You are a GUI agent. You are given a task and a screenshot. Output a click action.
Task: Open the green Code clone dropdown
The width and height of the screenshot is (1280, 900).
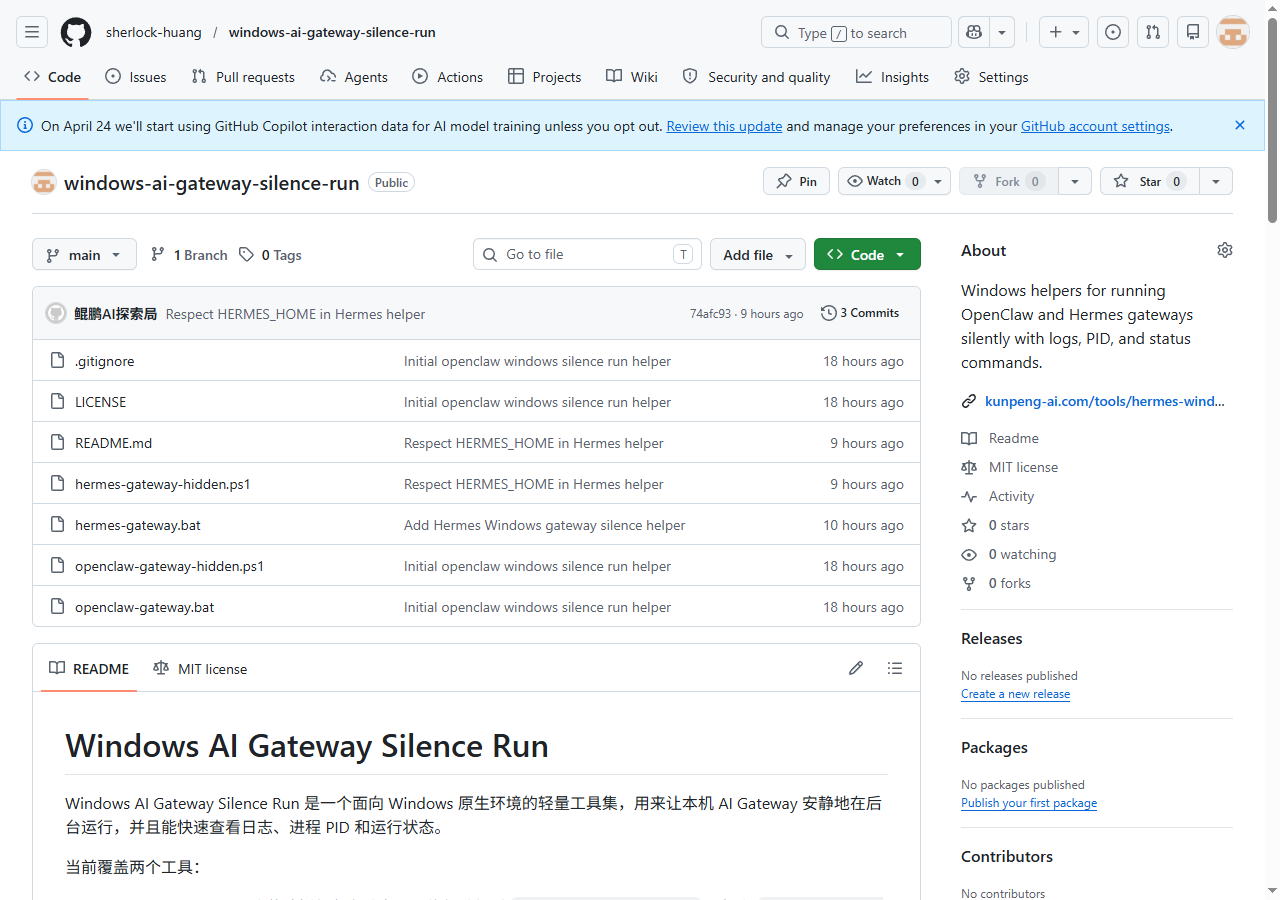867,254
